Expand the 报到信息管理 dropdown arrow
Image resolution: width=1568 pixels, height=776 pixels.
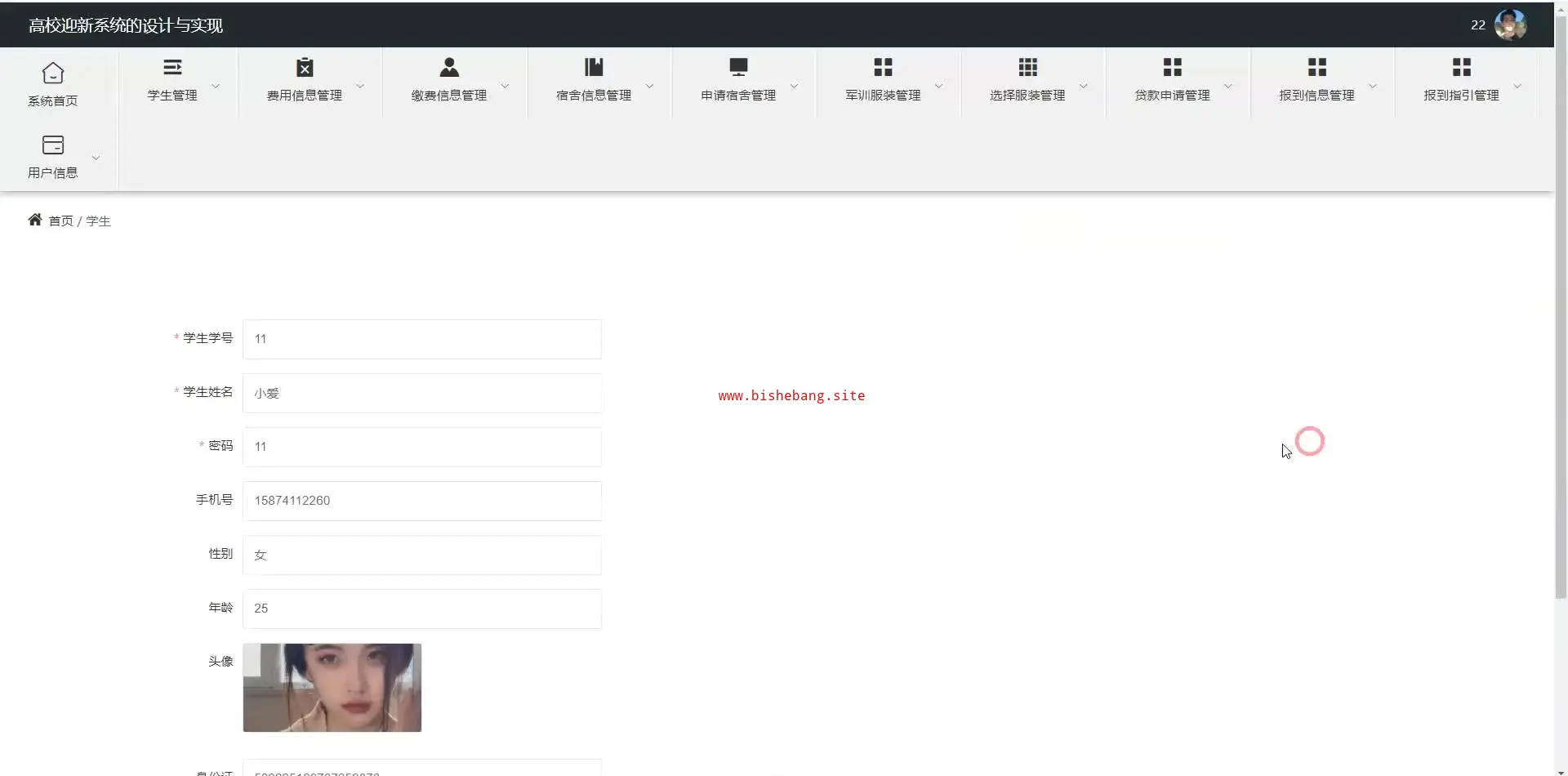(1372, 86)
